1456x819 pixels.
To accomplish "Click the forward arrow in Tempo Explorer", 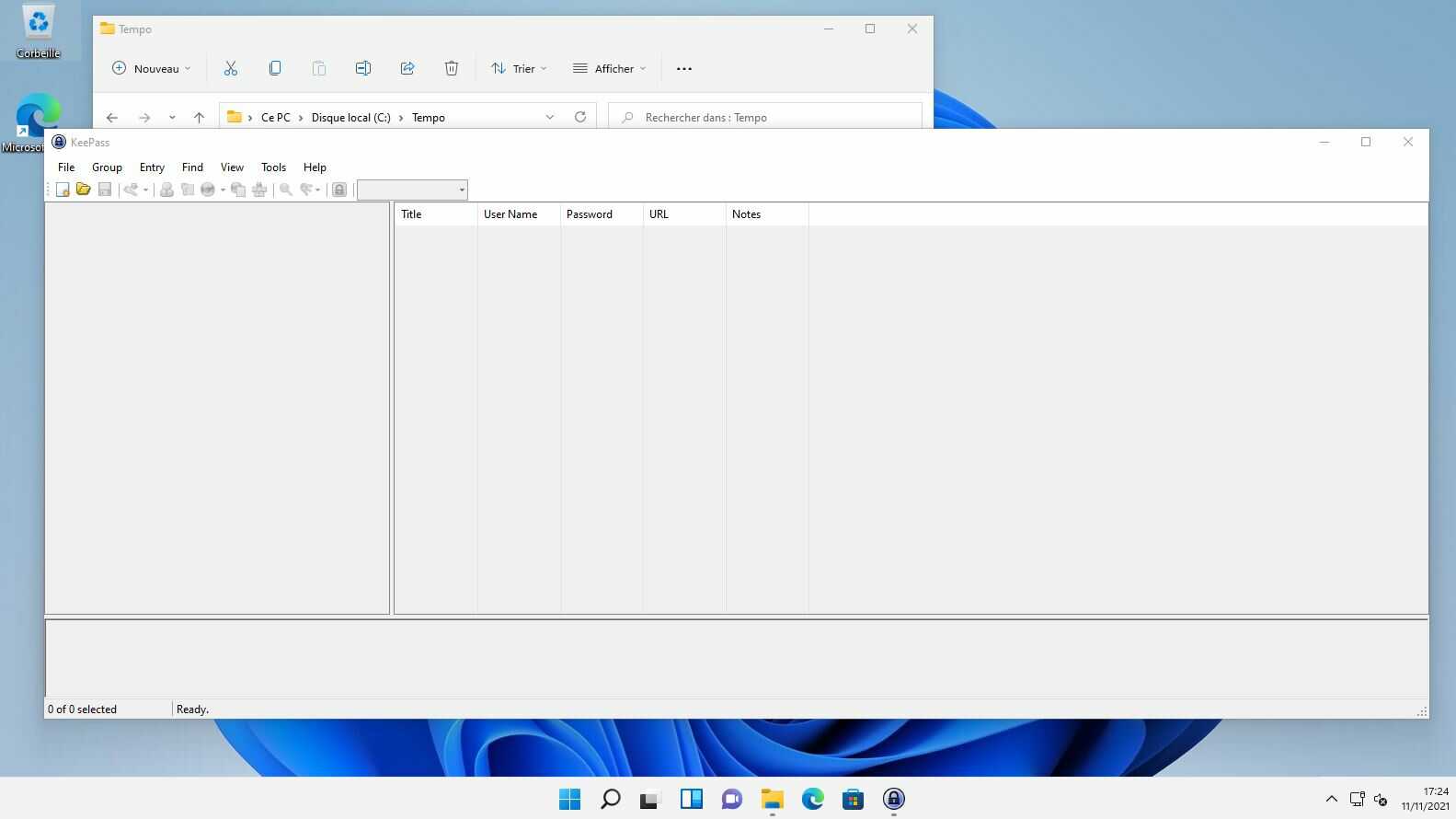I will coord(144,118).
